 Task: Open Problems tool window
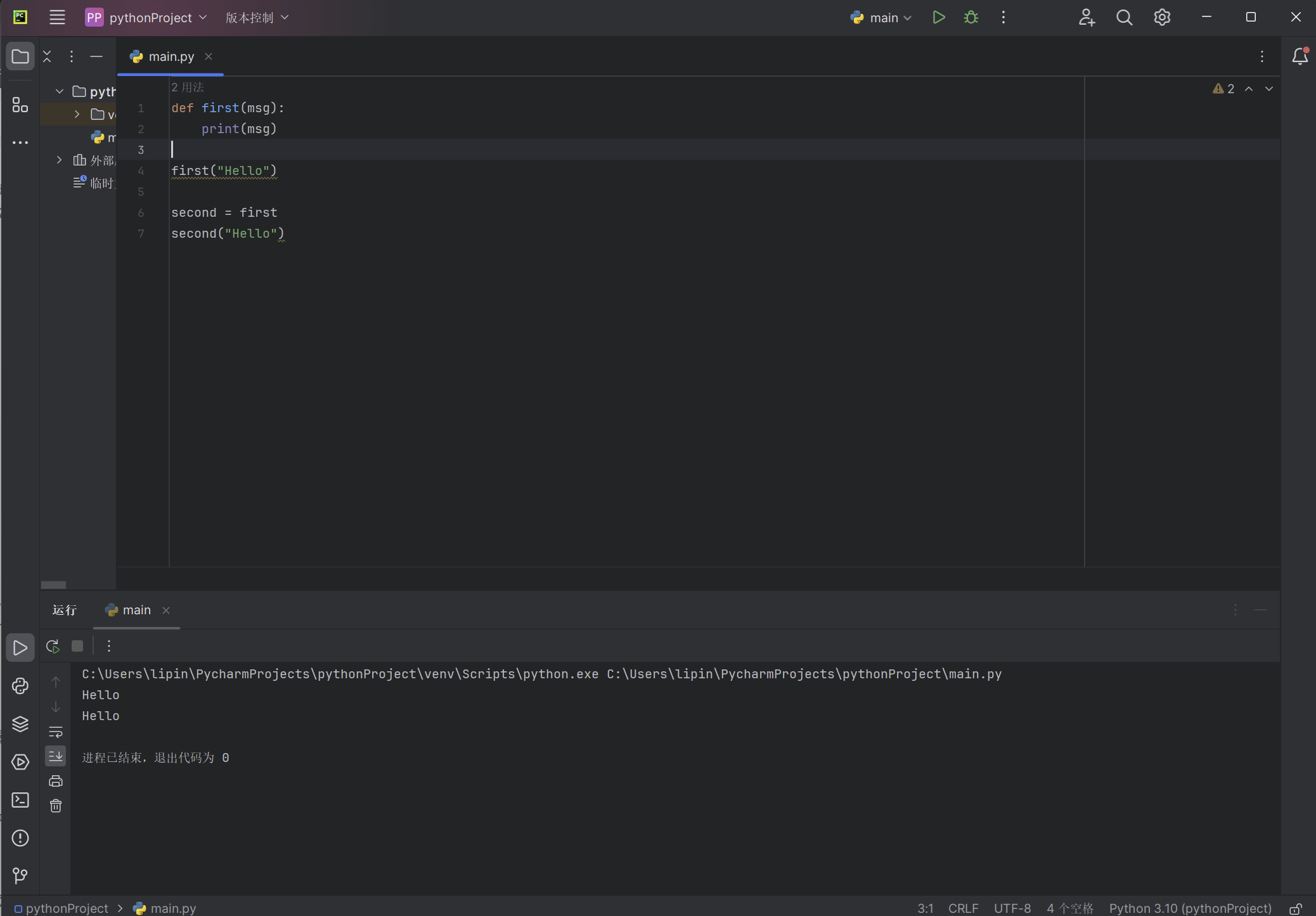click(20, 838)
